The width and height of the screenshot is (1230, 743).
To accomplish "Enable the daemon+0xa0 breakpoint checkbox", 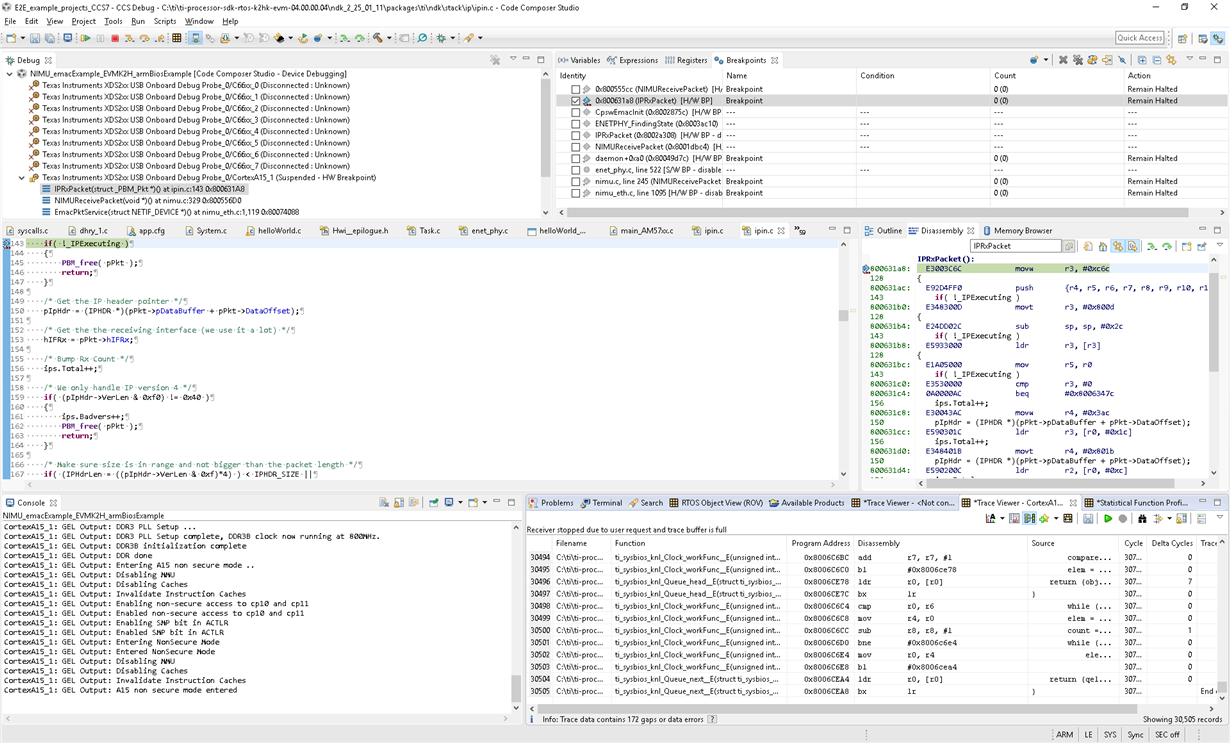I will pyautogui.click(x=575, y=158).
